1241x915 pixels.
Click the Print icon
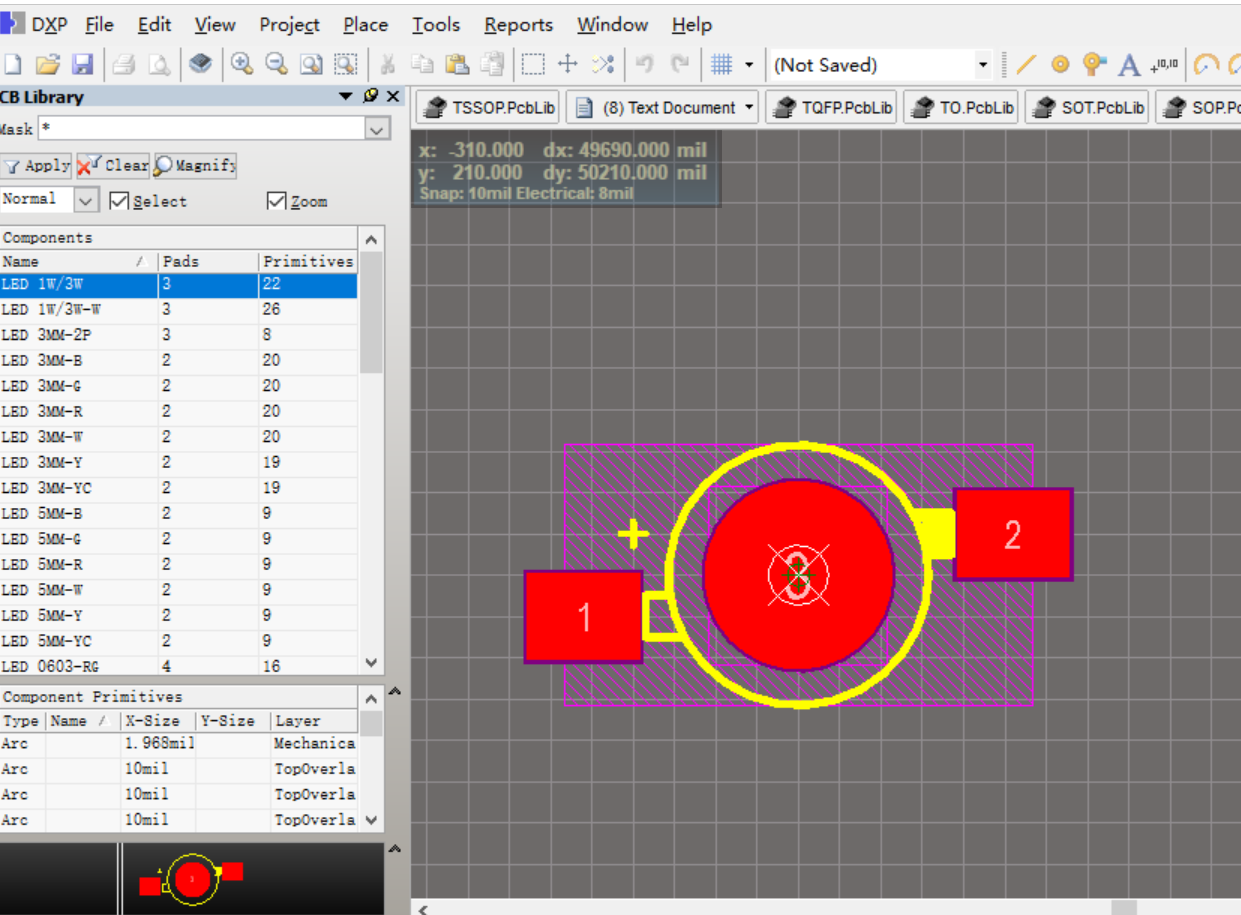pyautogui.click(x=124, y=65)
